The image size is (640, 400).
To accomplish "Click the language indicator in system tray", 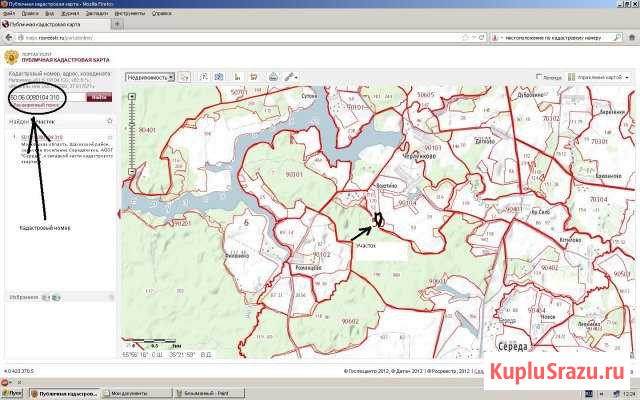I will coord(588,393).
